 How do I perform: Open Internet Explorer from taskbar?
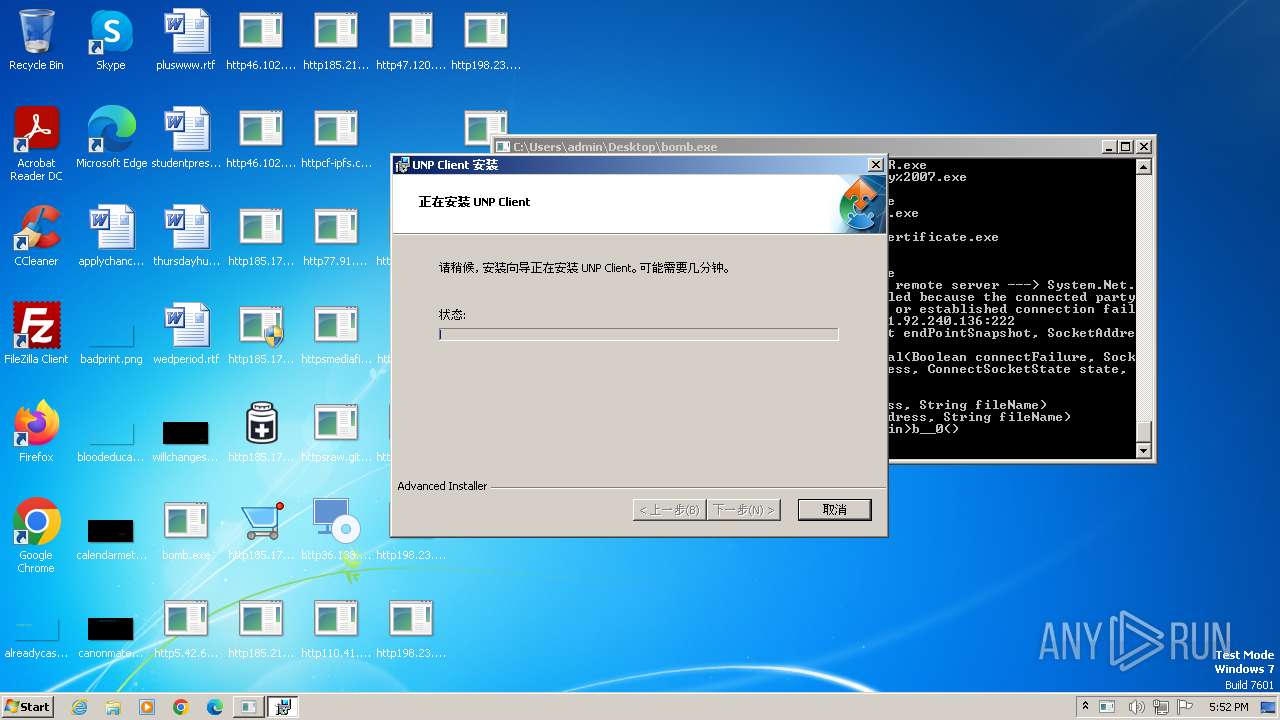[79, 707]
